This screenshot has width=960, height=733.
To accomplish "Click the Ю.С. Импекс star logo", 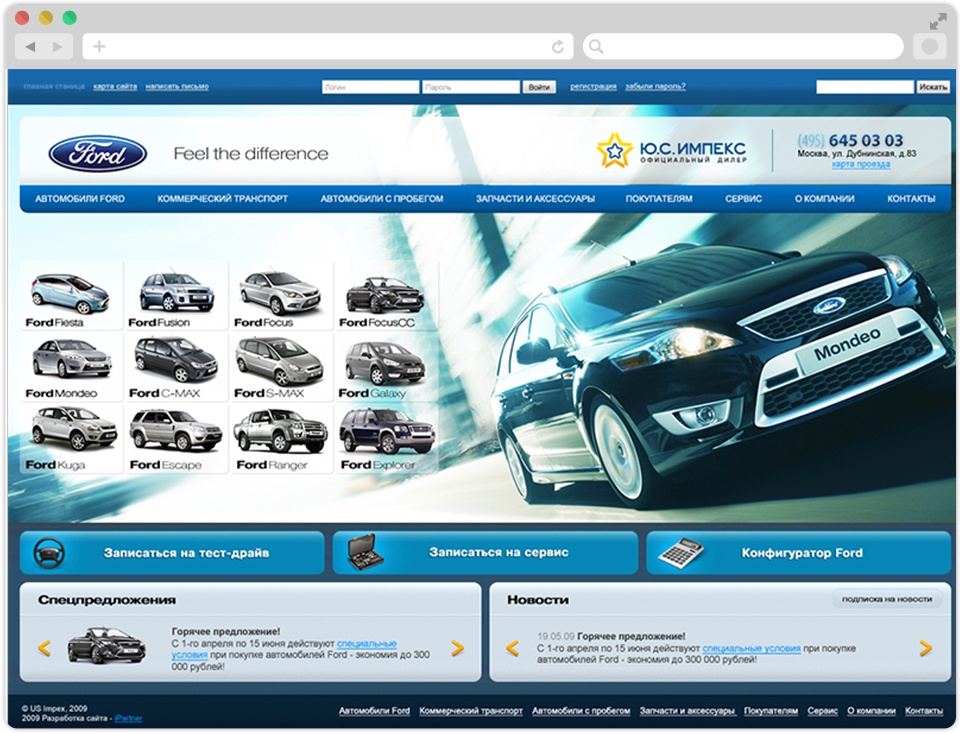I will [614, 151].
